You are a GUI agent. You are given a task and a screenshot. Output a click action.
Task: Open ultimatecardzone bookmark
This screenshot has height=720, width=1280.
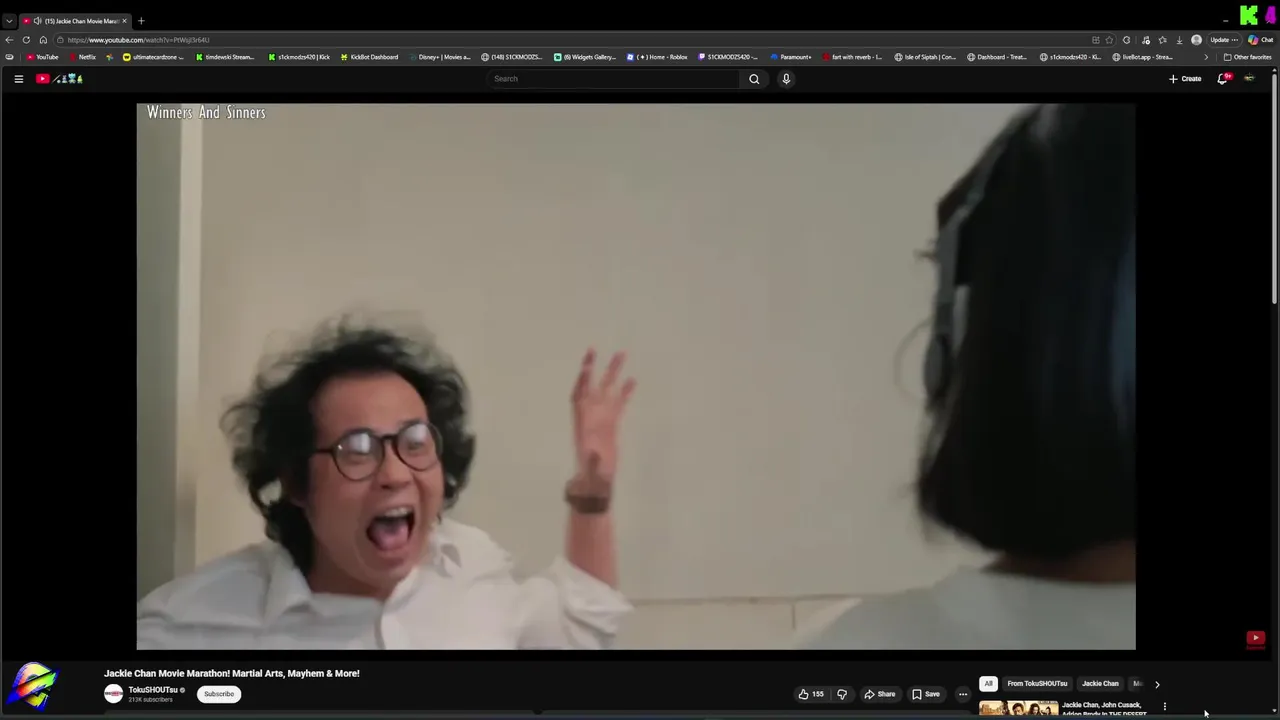click(x=153, y=57)
